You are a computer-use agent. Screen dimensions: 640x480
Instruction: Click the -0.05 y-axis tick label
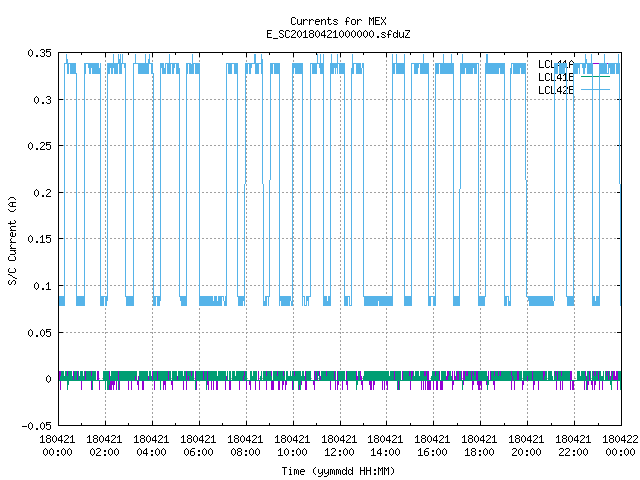click(37, 426)
